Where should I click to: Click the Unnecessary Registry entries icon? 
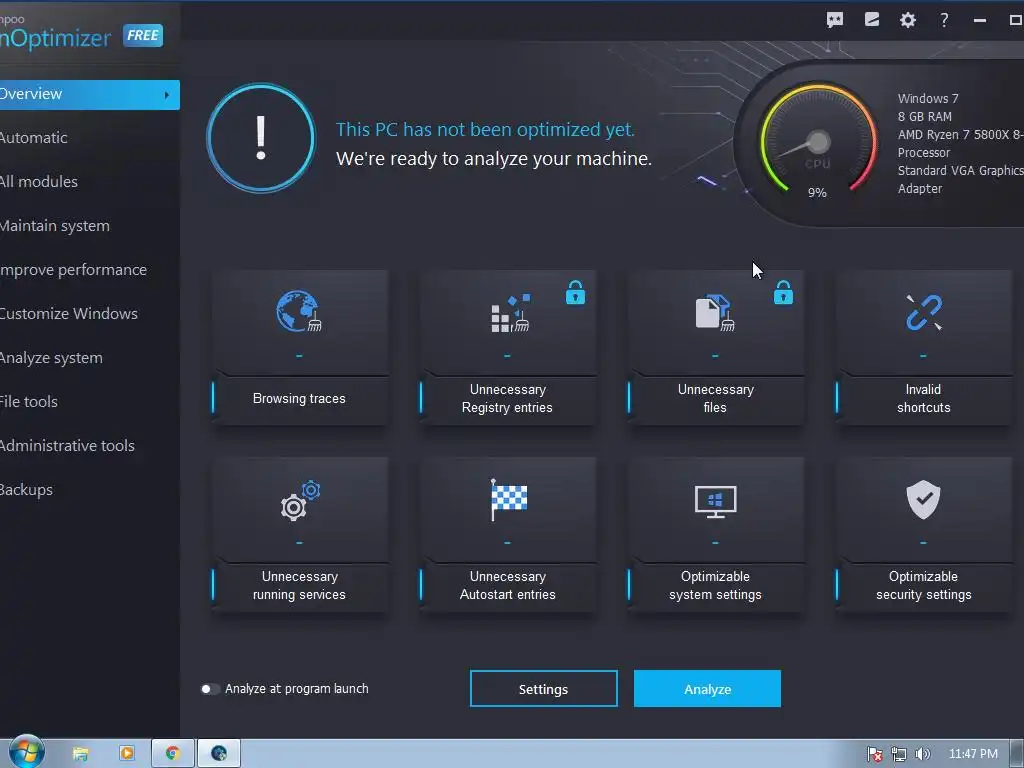(510, 313)
